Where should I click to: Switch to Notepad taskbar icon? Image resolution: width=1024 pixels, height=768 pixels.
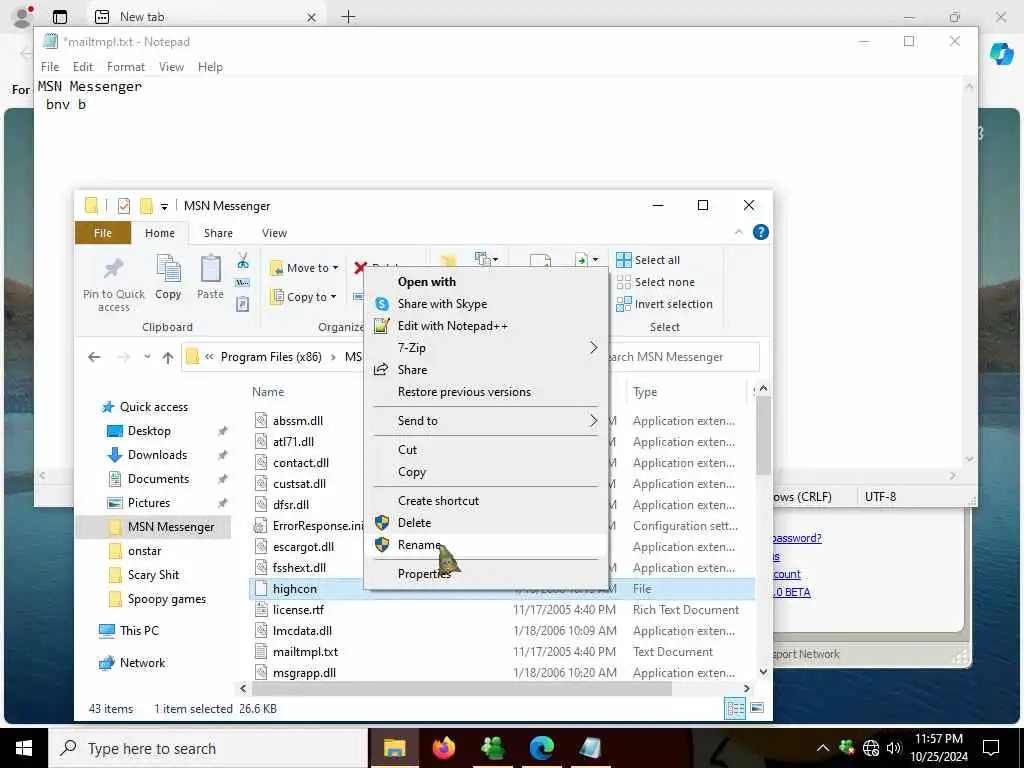coord(590,748)
